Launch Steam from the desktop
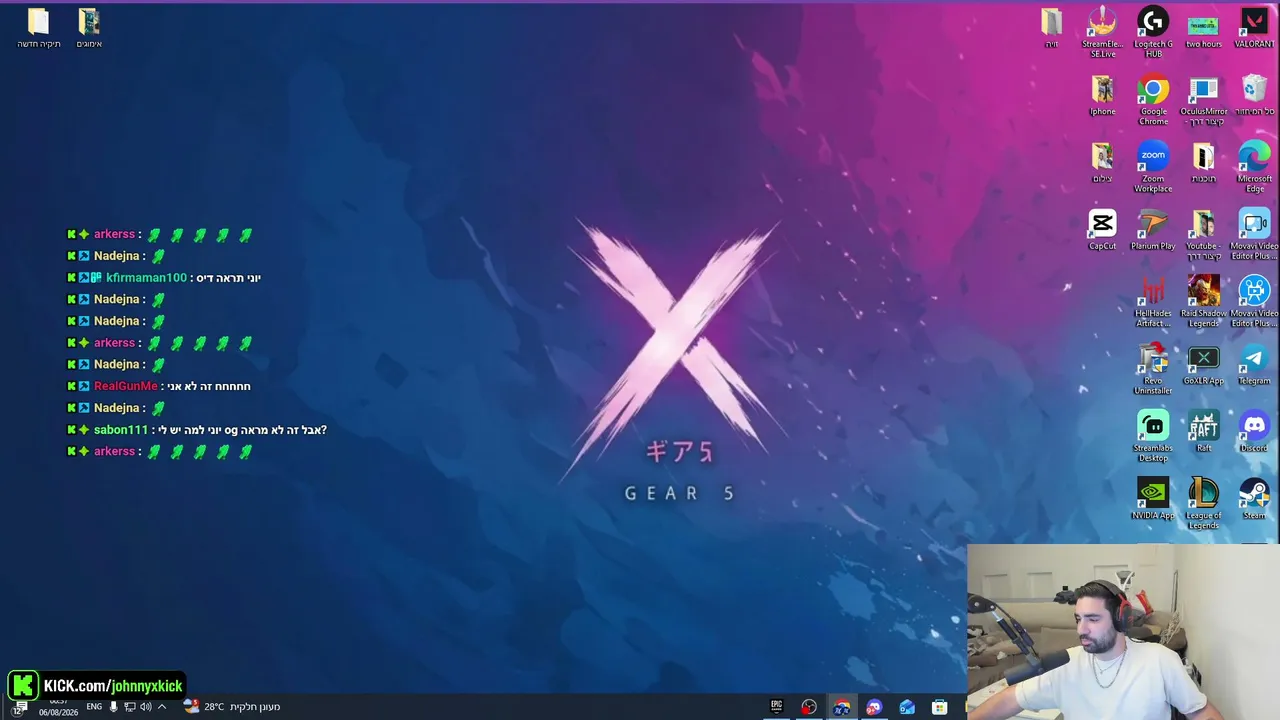This screenshot has width=1280, height=720. pyautogui.click(x=1254, y=499)
